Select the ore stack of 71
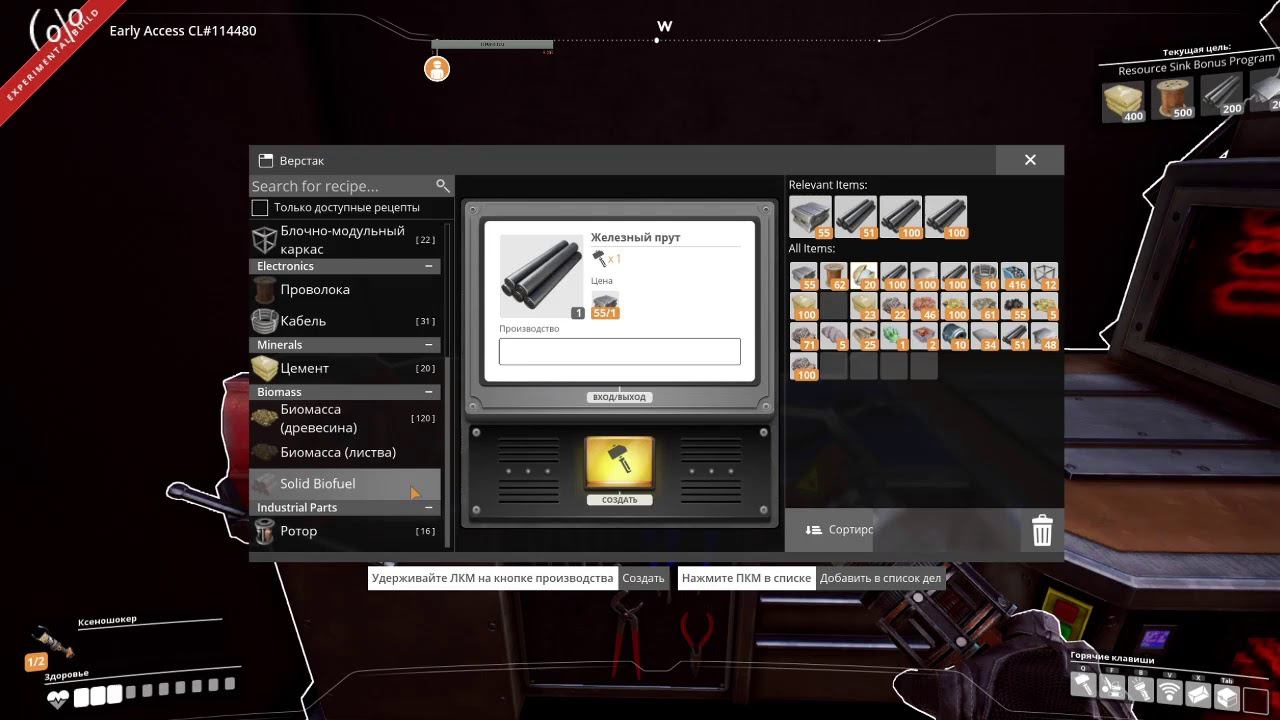This screenshot has width=1280, height=720. [x=804, y=336]
